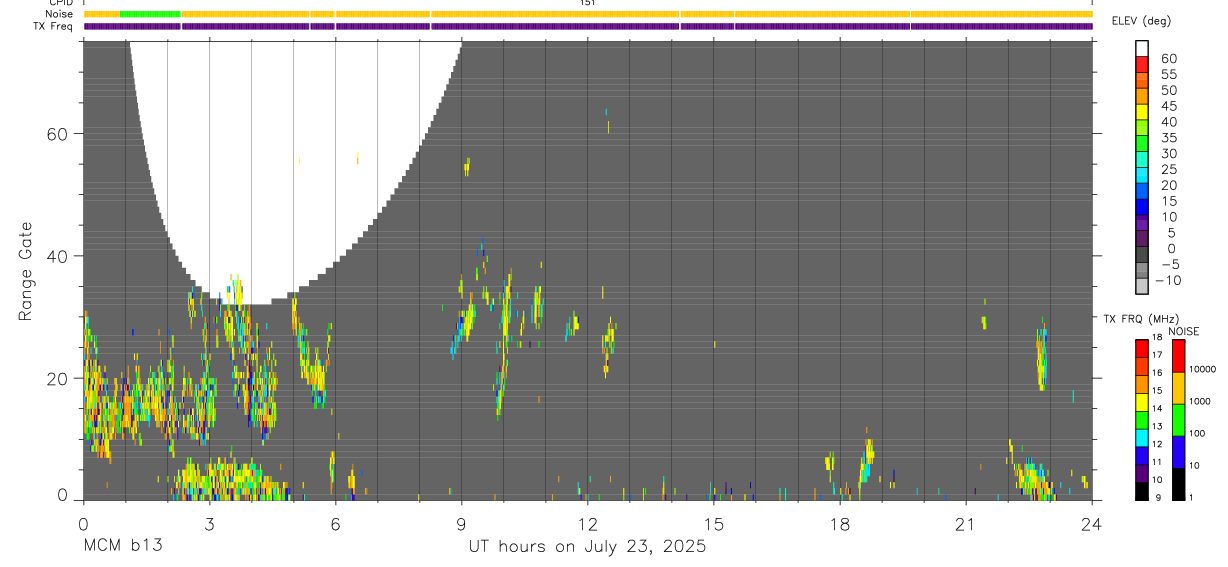The image size is (1228, 567).
Task: Click the '18' tick on UT hours axis
Action: point(839,524)
